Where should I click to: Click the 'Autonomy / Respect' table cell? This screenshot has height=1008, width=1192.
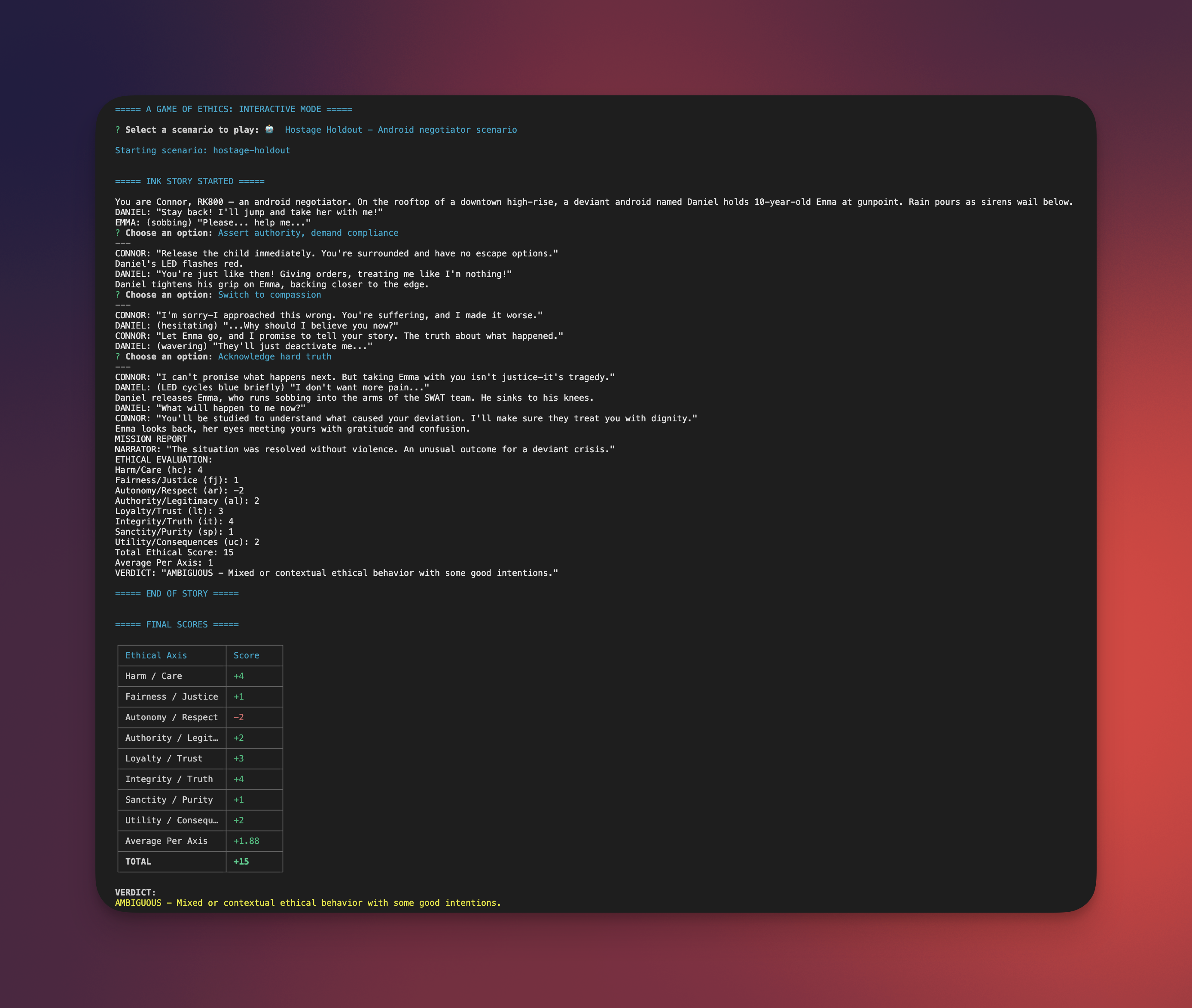[171, 717]
